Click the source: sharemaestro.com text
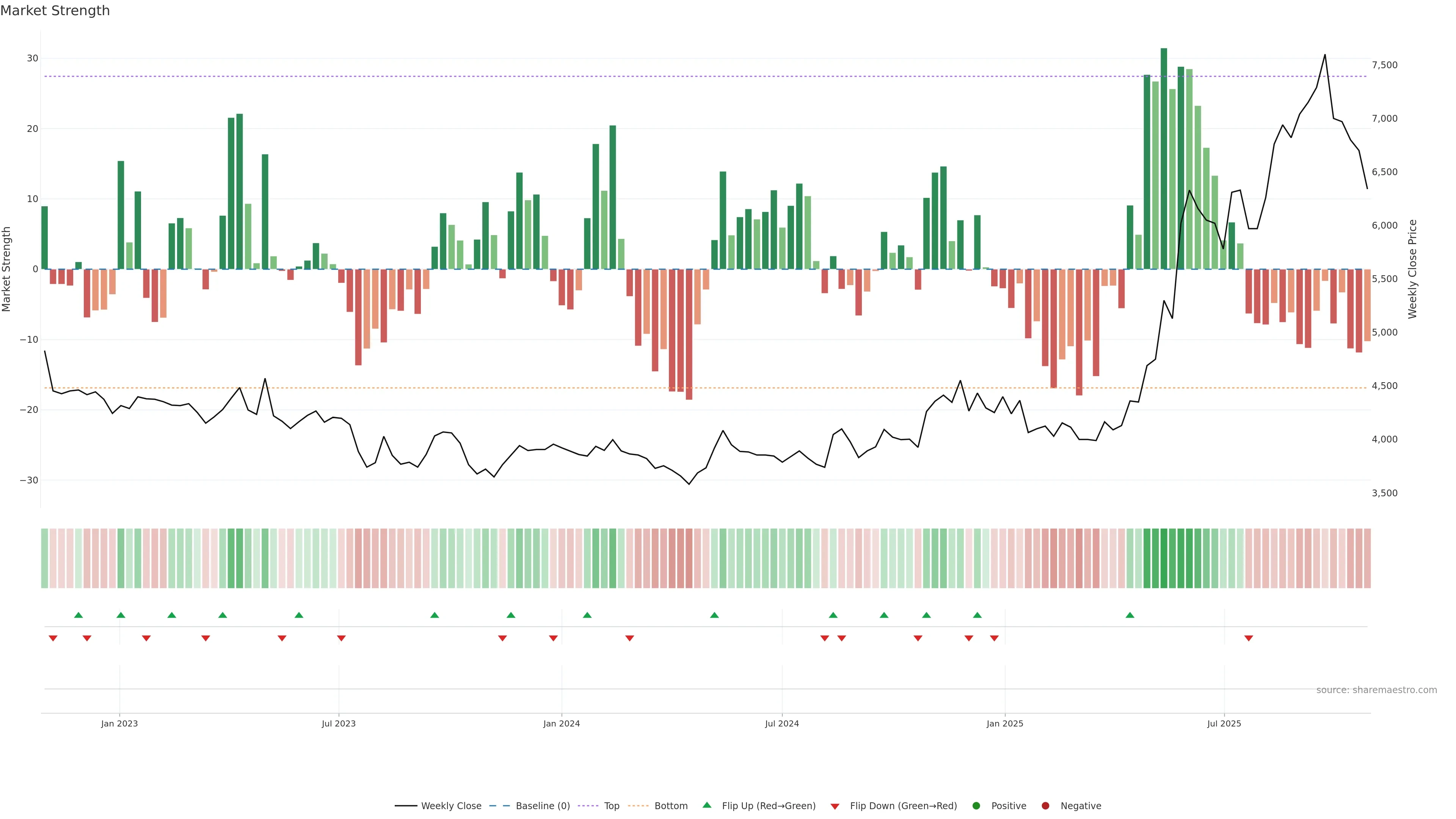This screenshot has height=819, width=1456. click(x=1376, y=690)
